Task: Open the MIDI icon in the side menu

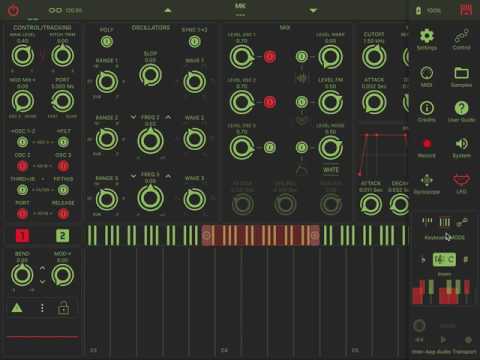Action: pos(427,73)
